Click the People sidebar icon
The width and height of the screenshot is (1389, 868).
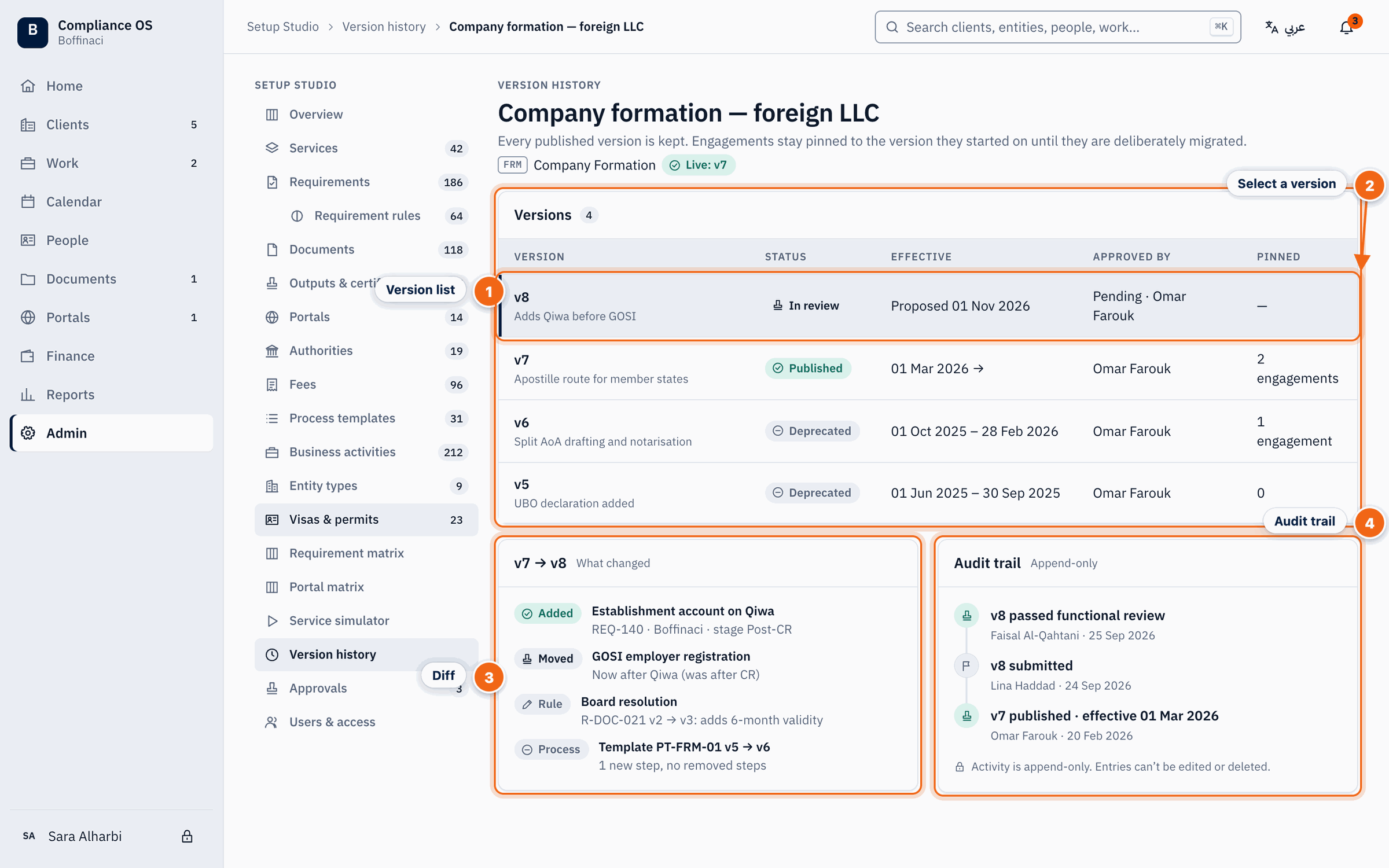(x=28, y=240)
